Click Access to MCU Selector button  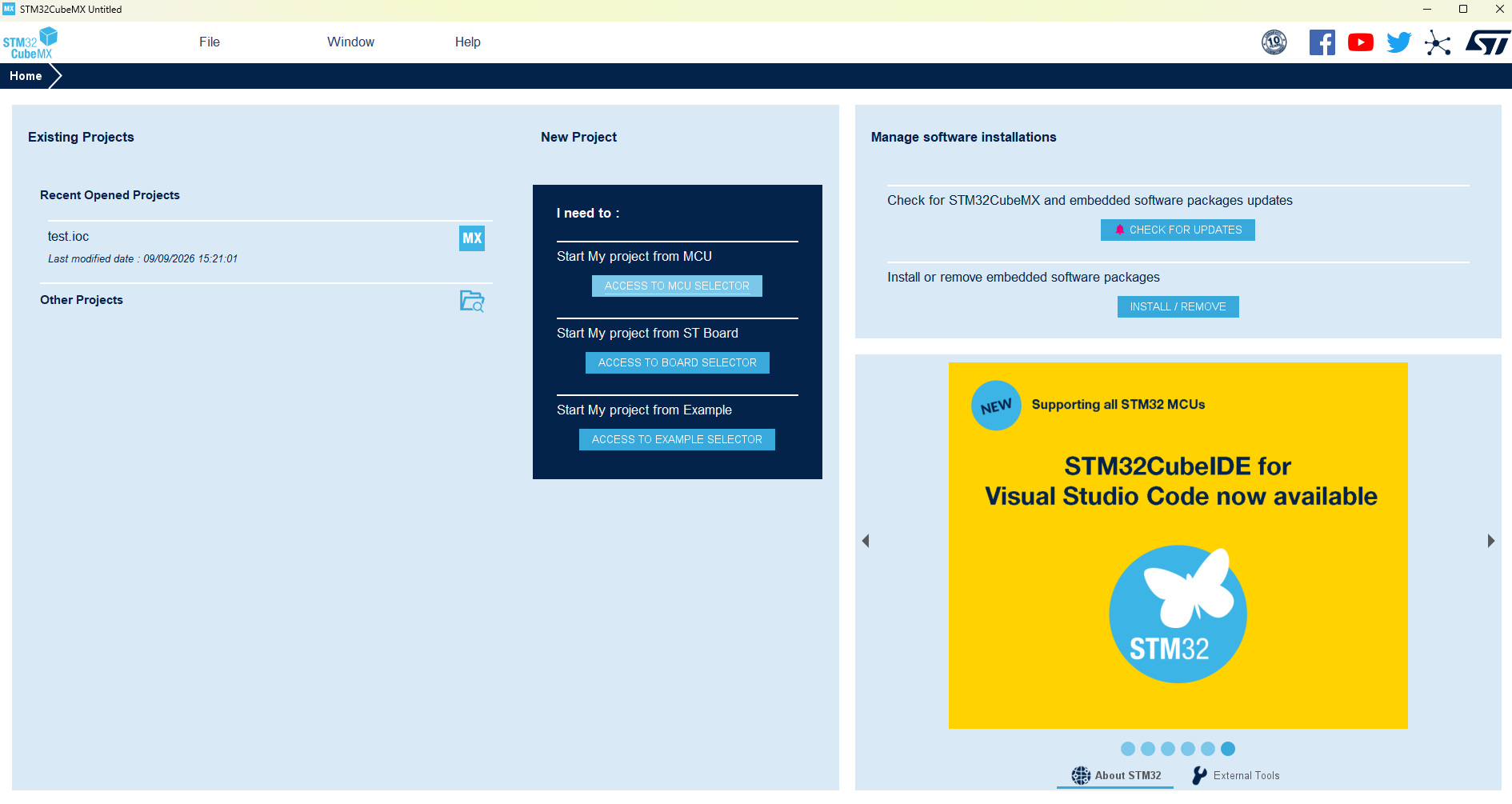coord(677,286)
